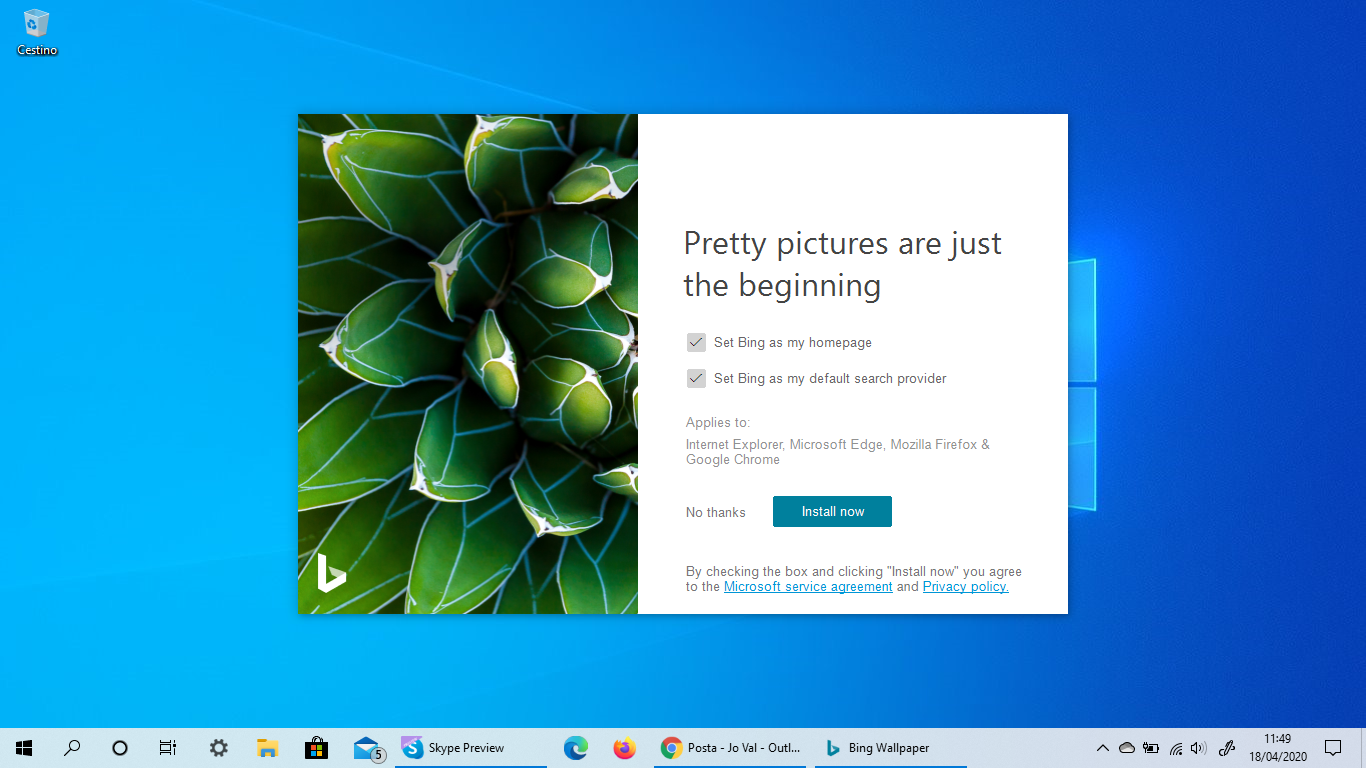The height and width of the screenshot is (768, 1366).
Task: Open the Windows Start menu
Action: click(x=24, y=748)
